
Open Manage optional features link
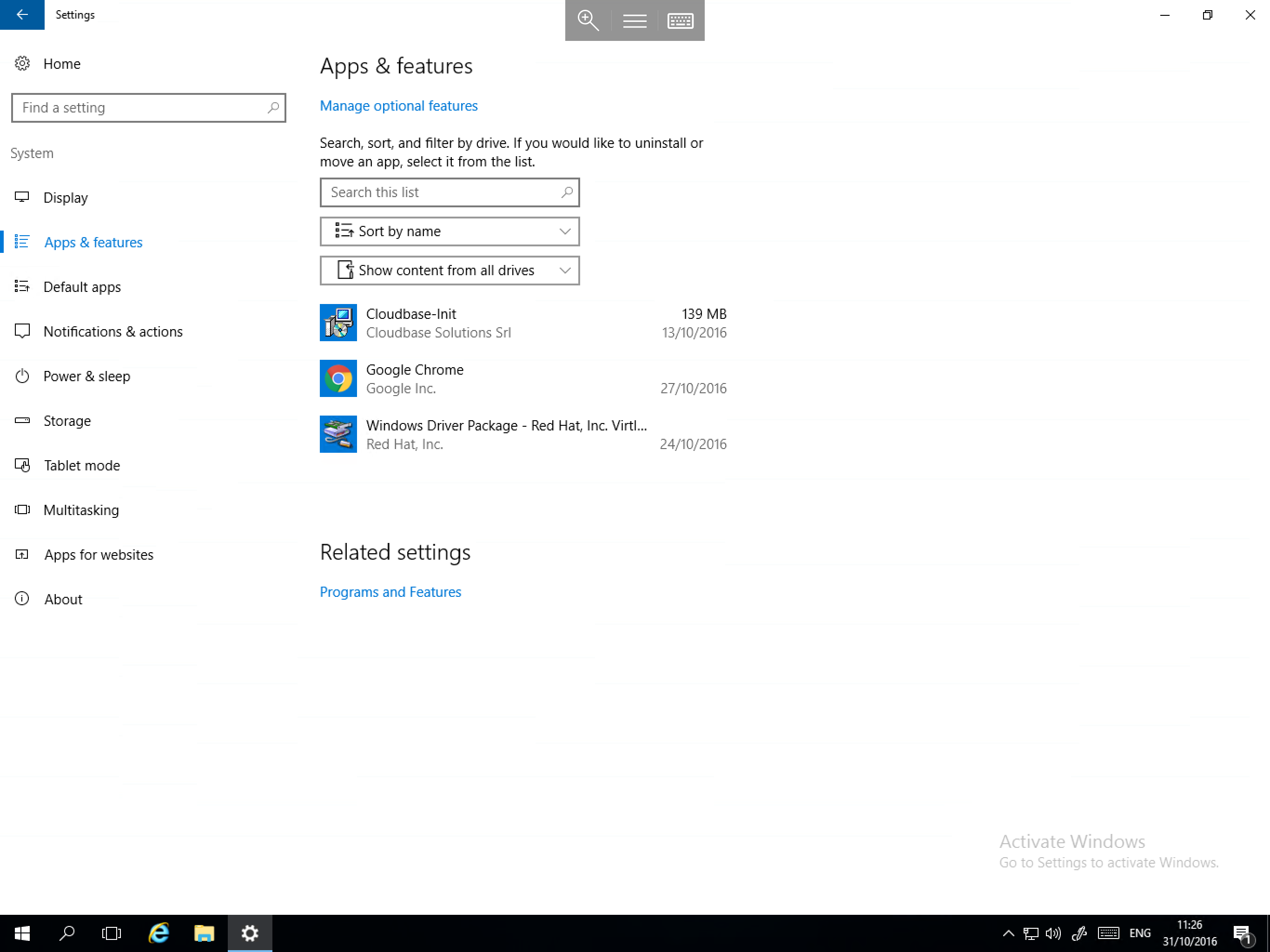click(x=398, y=105)
